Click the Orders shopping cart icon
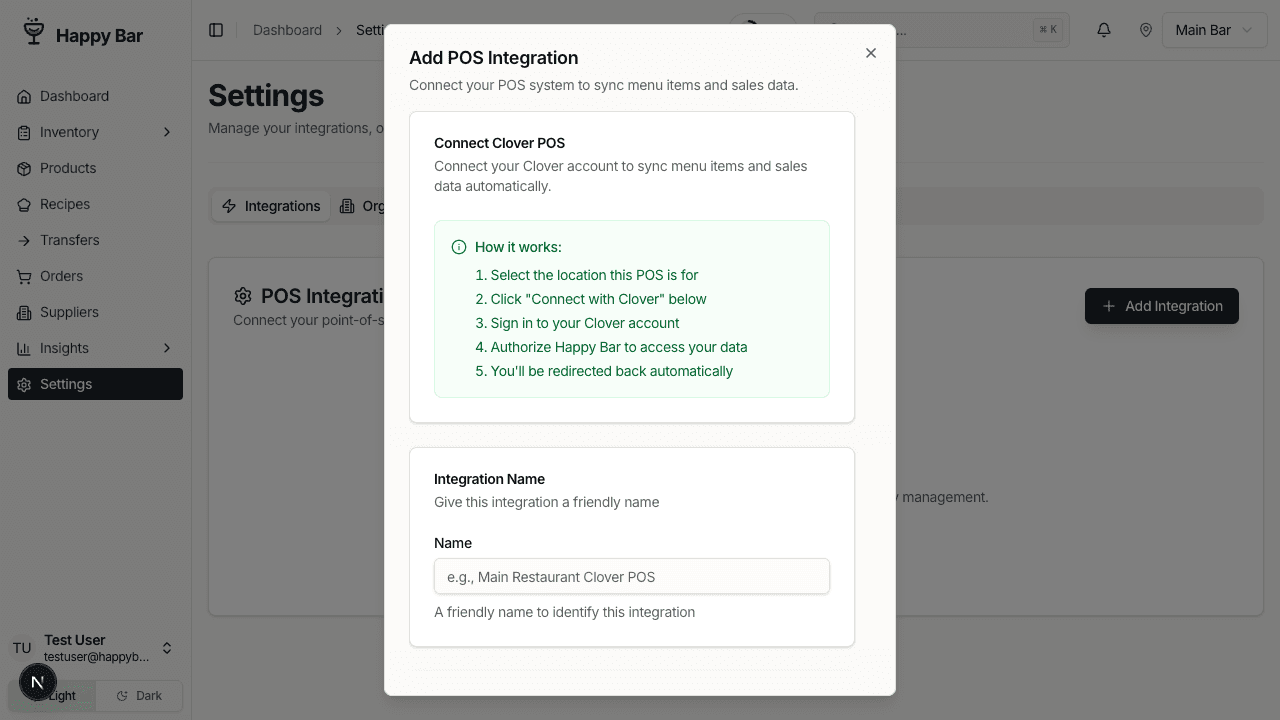The height and width of the screenshot is (720, 1280). [x=24, y=277]
